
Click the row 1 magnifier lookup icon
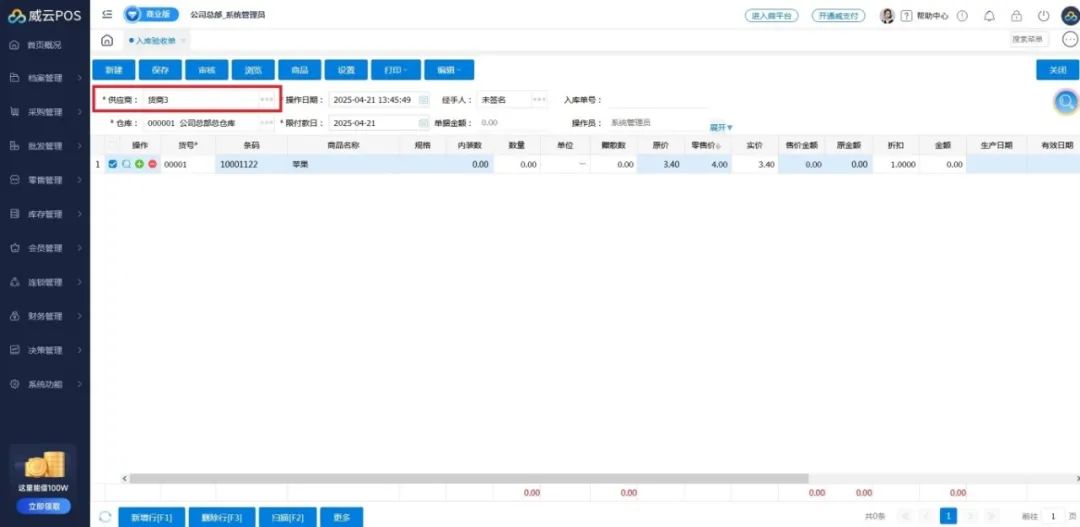(126, 165)
